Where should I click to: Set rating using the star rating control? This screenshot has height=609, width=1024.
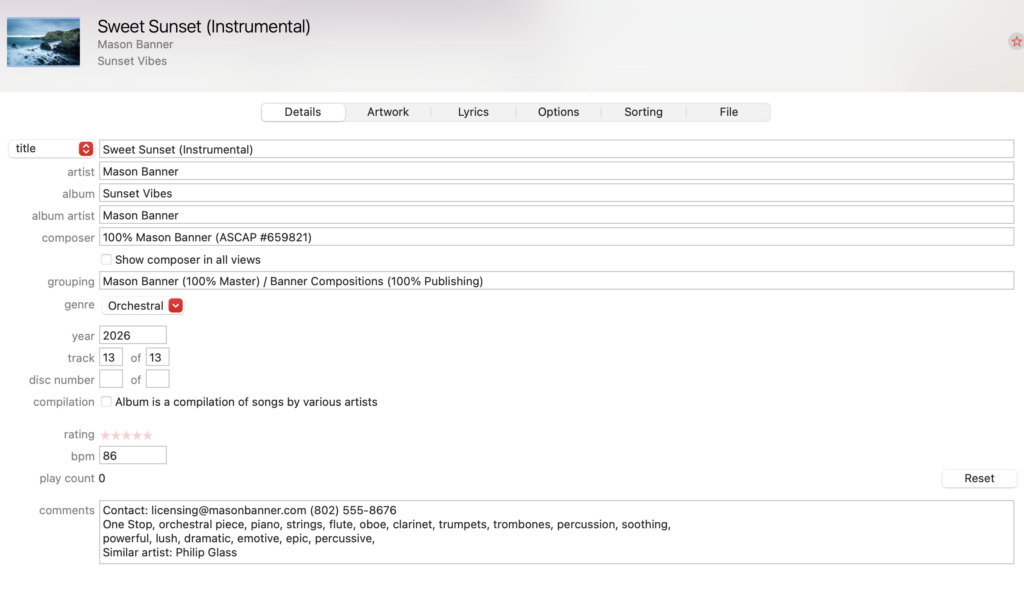(126, 435)
